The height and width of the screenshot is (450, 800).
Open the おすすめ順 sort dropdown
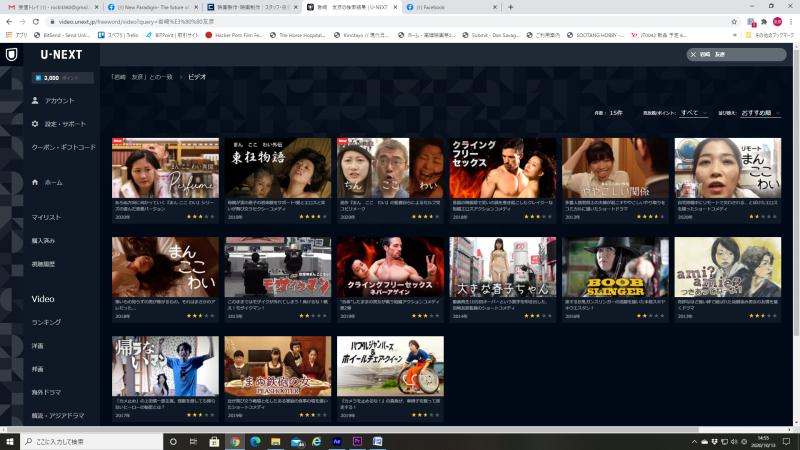click(760, 113)
